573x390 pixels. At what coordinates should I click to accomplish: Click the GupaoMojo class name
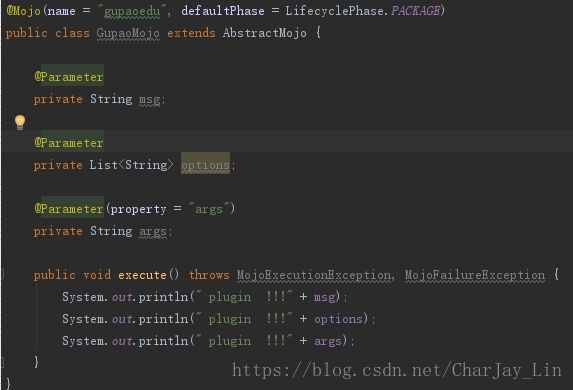(x=128, y=33)
